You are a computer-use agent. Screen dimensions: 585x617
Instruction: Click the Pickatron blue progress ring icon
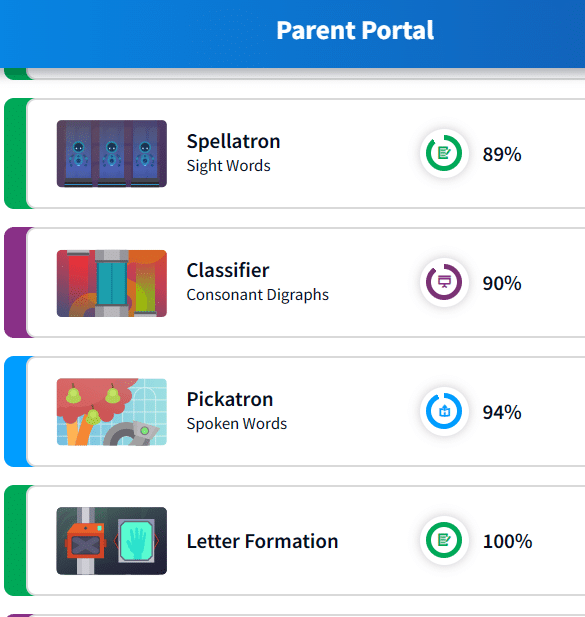[x=444, y=411]
